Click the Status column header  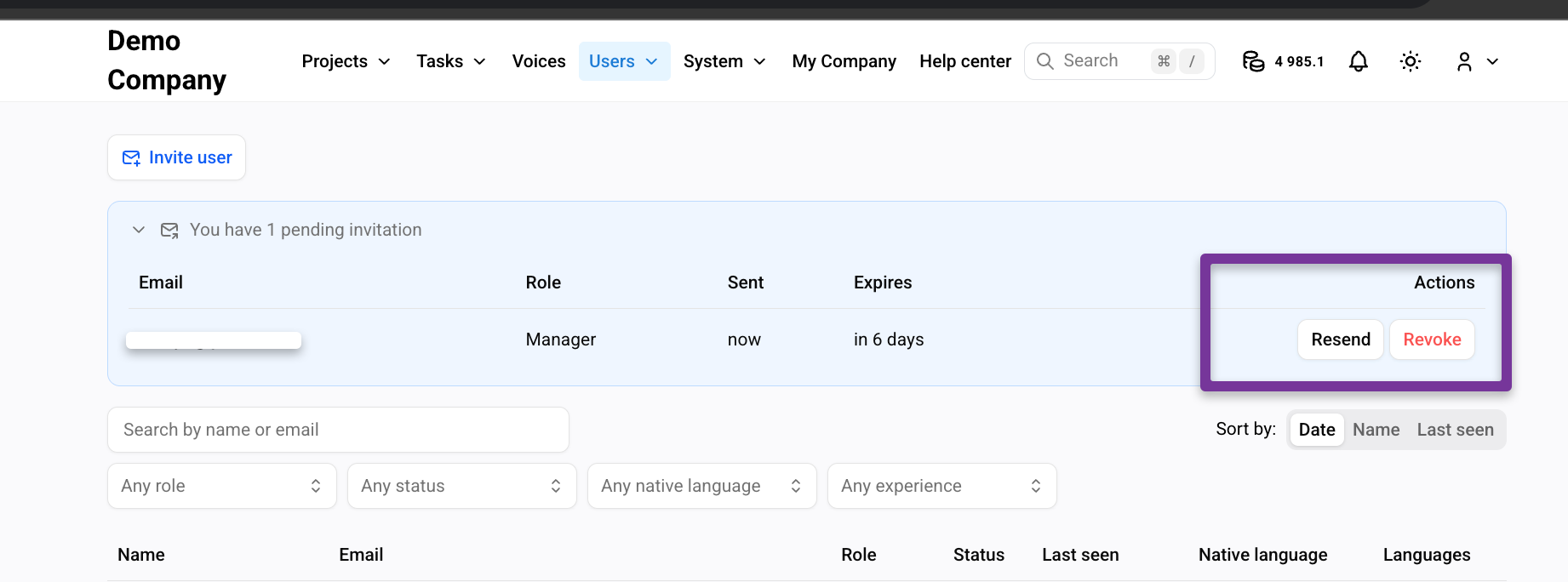click(x=979, y=555)
